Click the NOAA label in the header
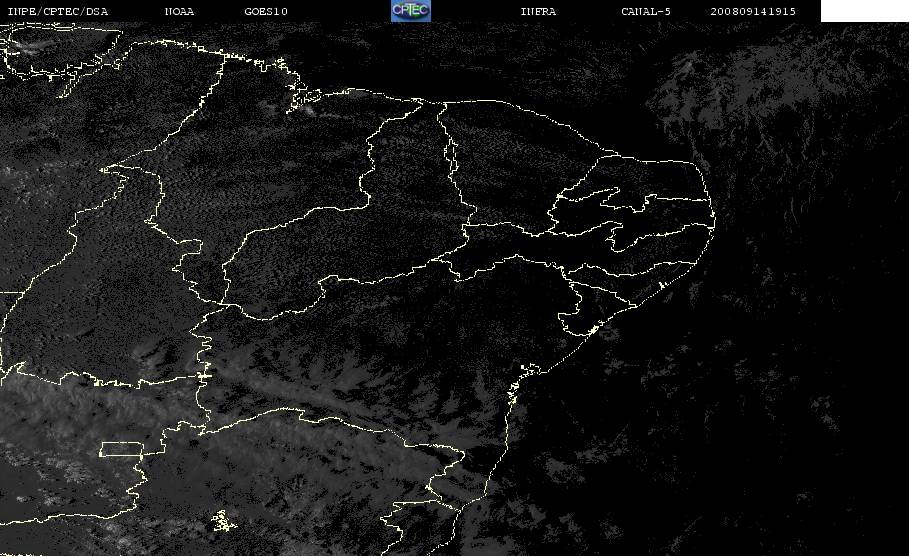Screen dimensions: 909x556 [x=179, y=11]
